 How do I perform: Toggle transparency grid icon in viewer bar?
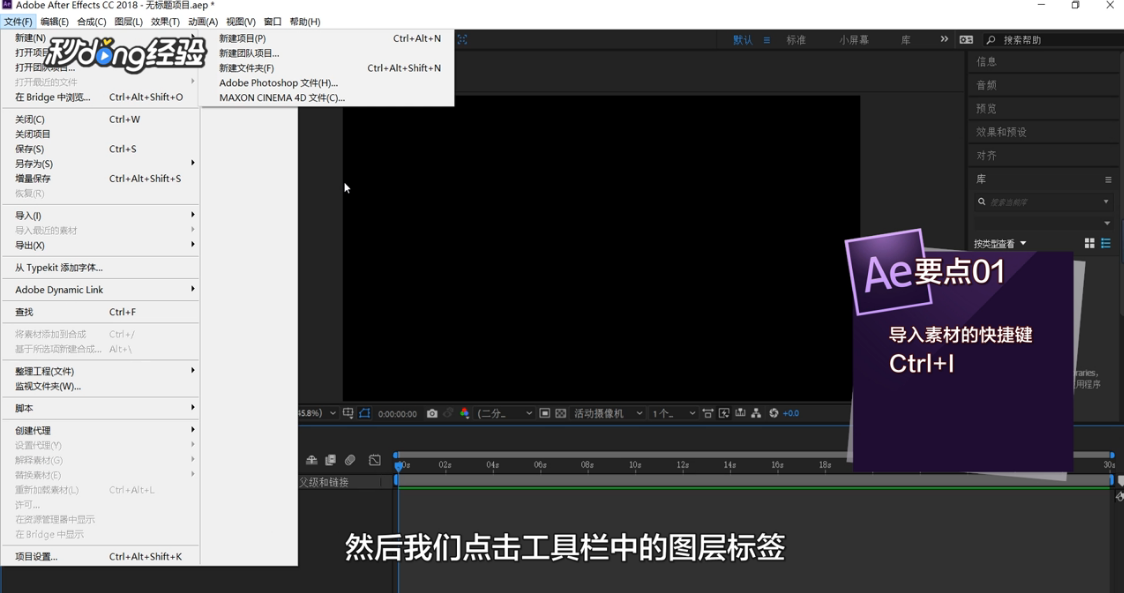[x=561, y=414]
